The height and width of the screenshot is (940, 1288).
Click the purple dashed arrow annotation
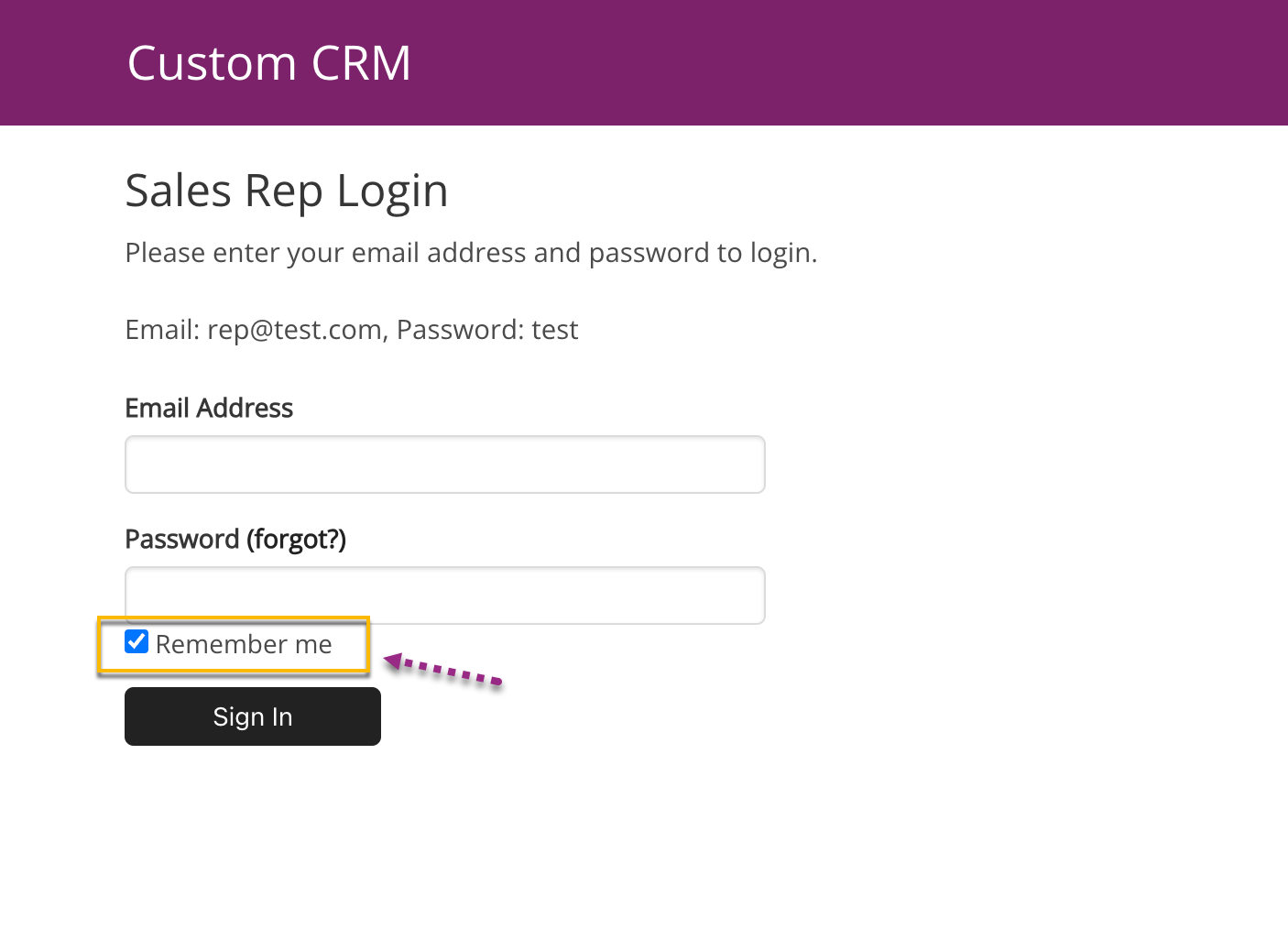444,670
